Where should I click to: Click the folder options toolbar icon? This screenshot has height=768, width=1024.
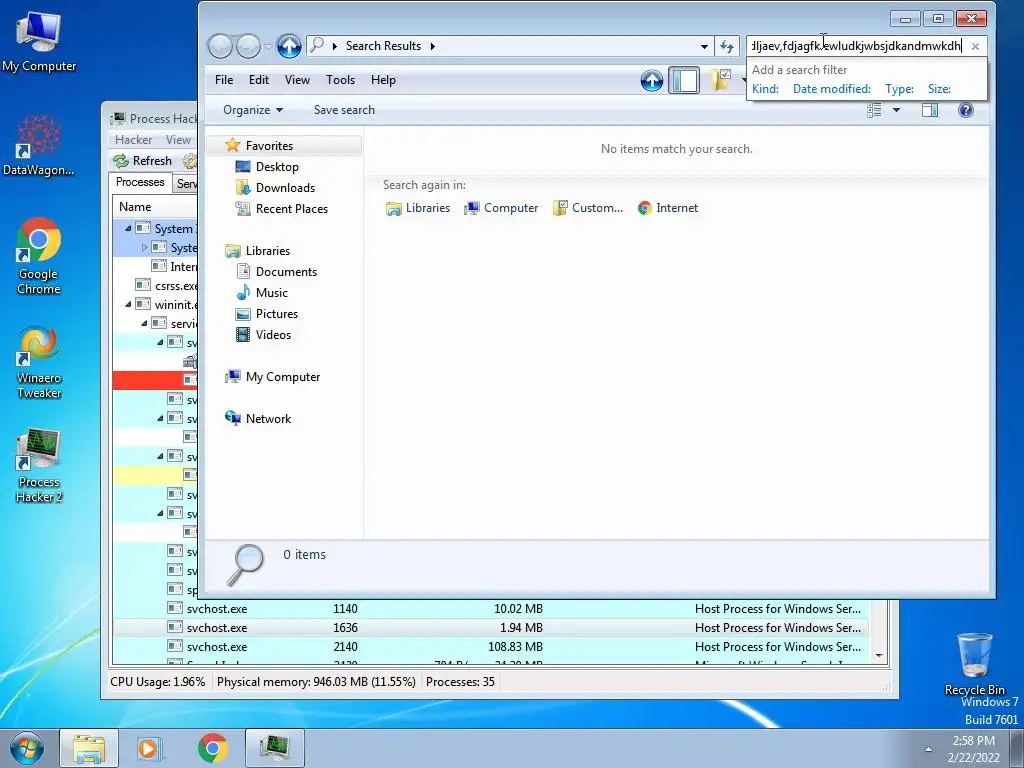[x=720, y=80]
